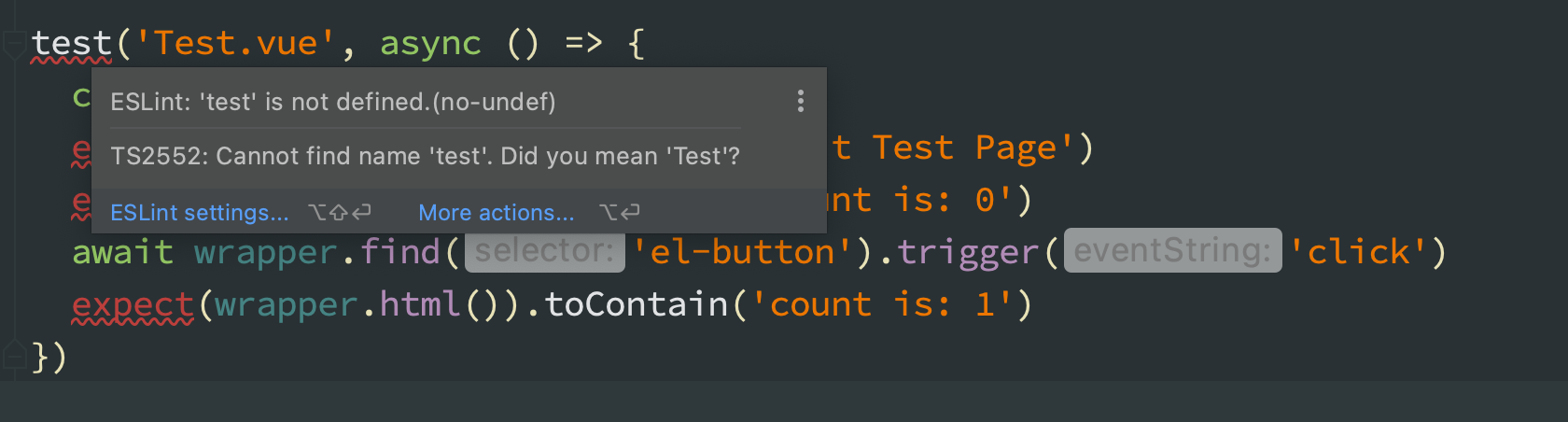This screenshot has width=1568, height=422.
Task: Click the fold end marker beside closing braces
Action: click(14, 356)
